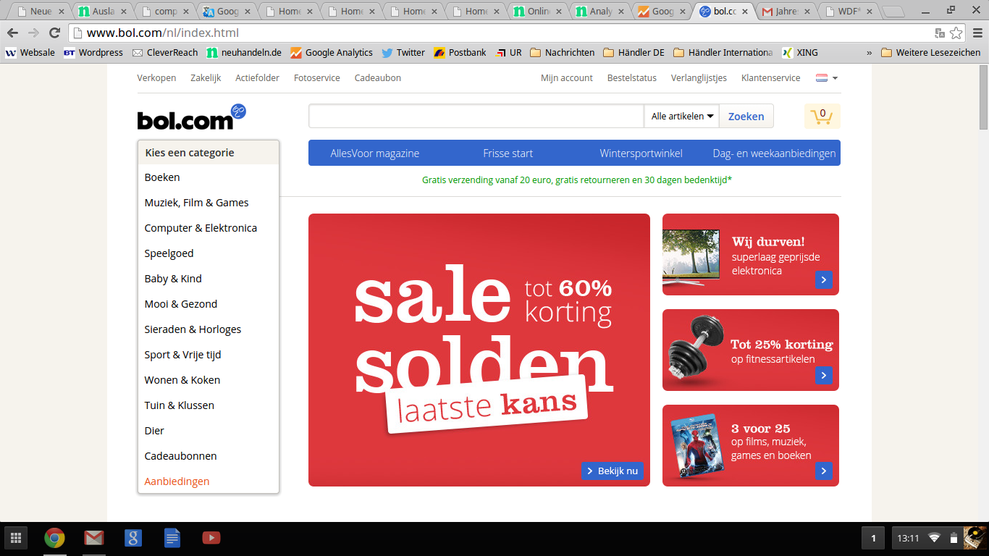This screenshot has height=556, width=989.
Task: Open Dag- en weekaanbiedingen
Action: point(774,153)
